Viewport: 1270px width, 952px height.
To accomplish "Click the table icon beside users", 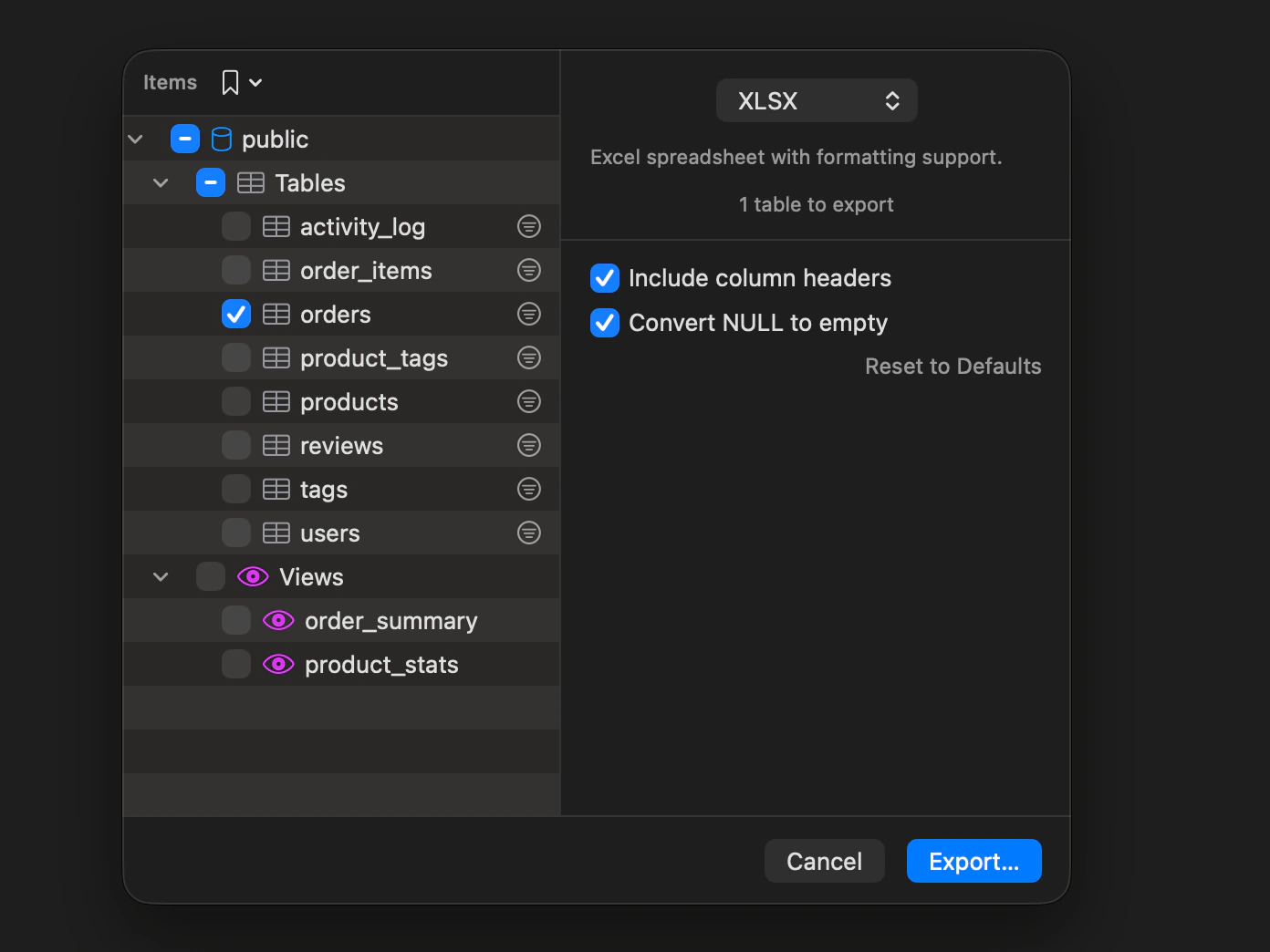I will point(276,533).
